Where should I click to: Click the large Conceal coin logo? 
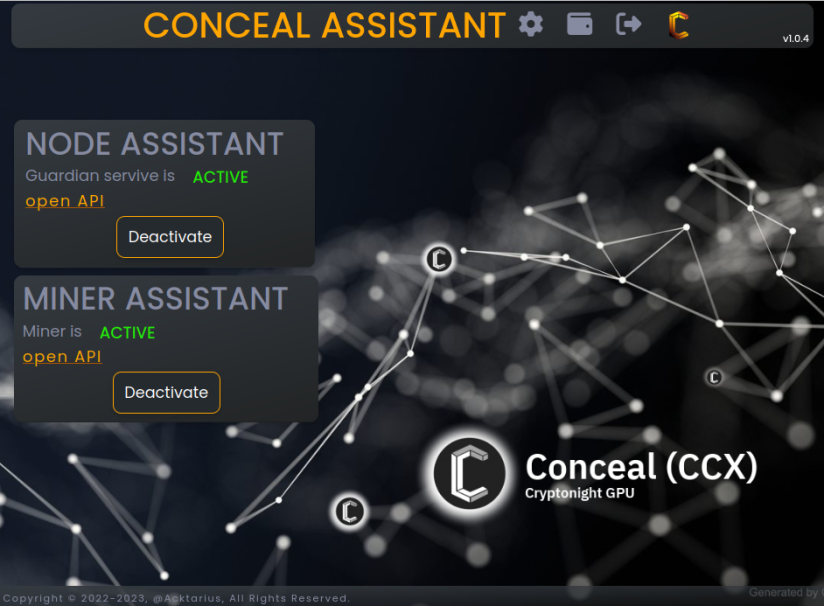click(469, 474)
